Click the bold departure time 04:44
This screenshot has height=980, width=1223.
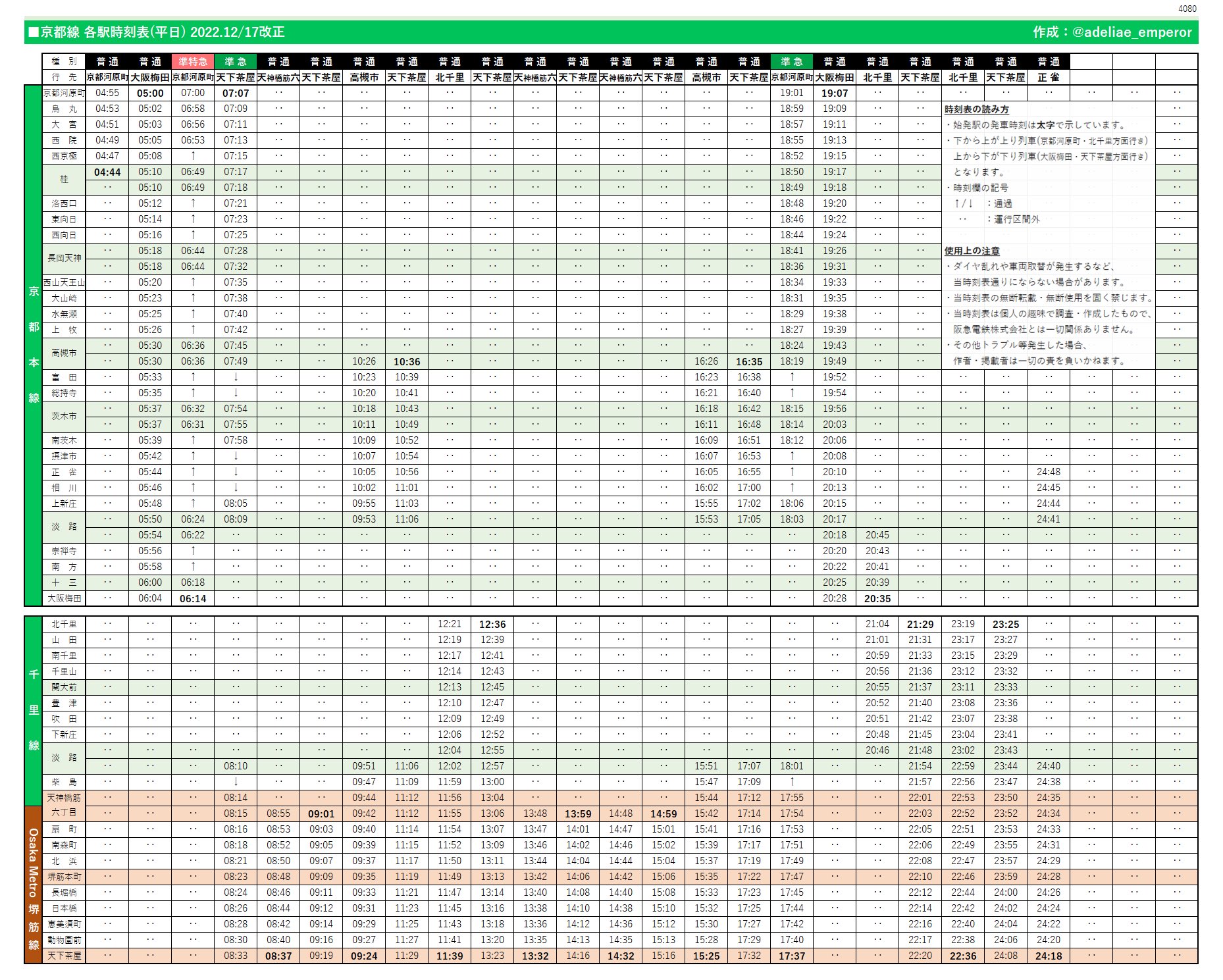pos(107,172)
